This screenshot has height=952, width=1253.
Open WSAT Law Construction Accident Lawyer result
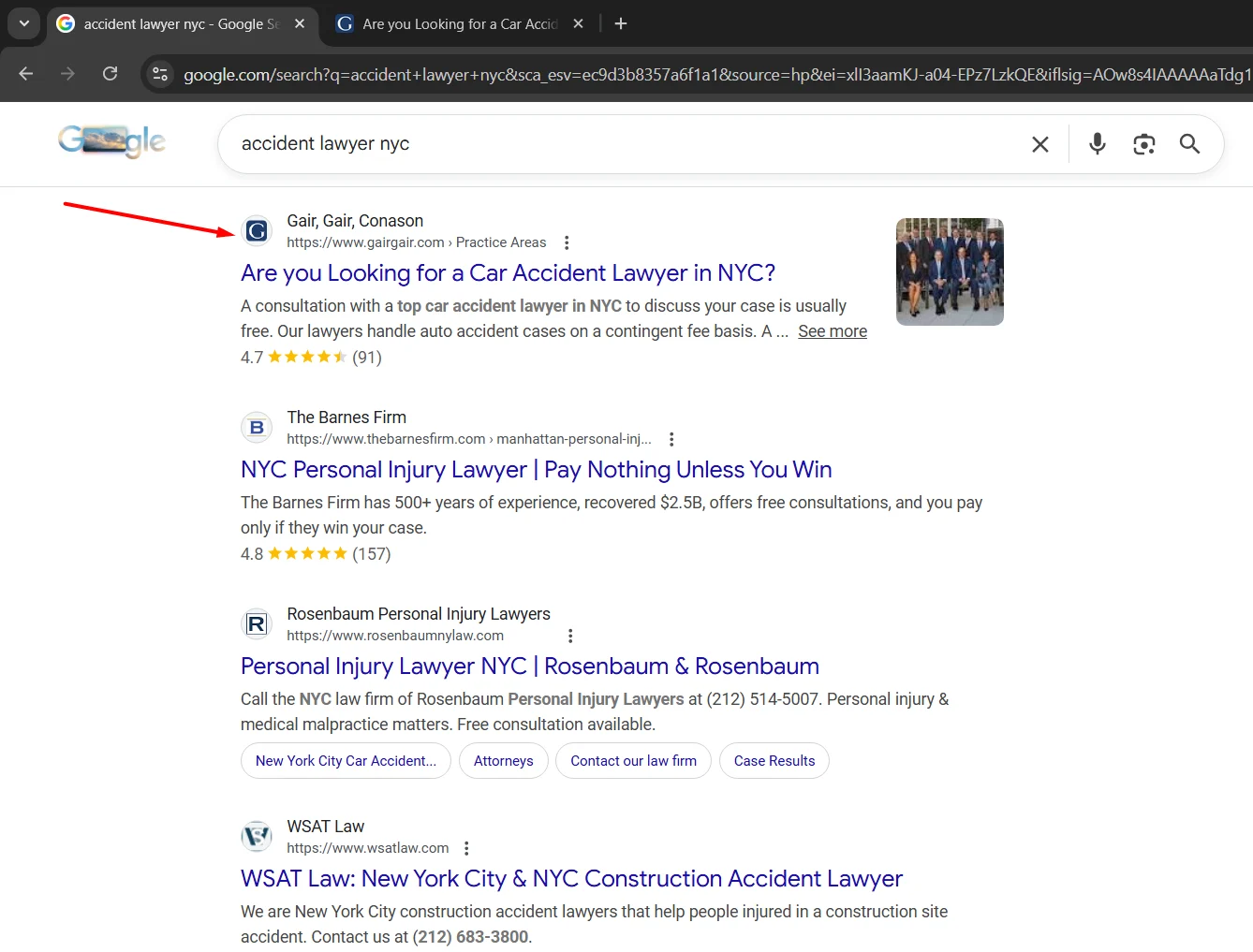[571, 878]
